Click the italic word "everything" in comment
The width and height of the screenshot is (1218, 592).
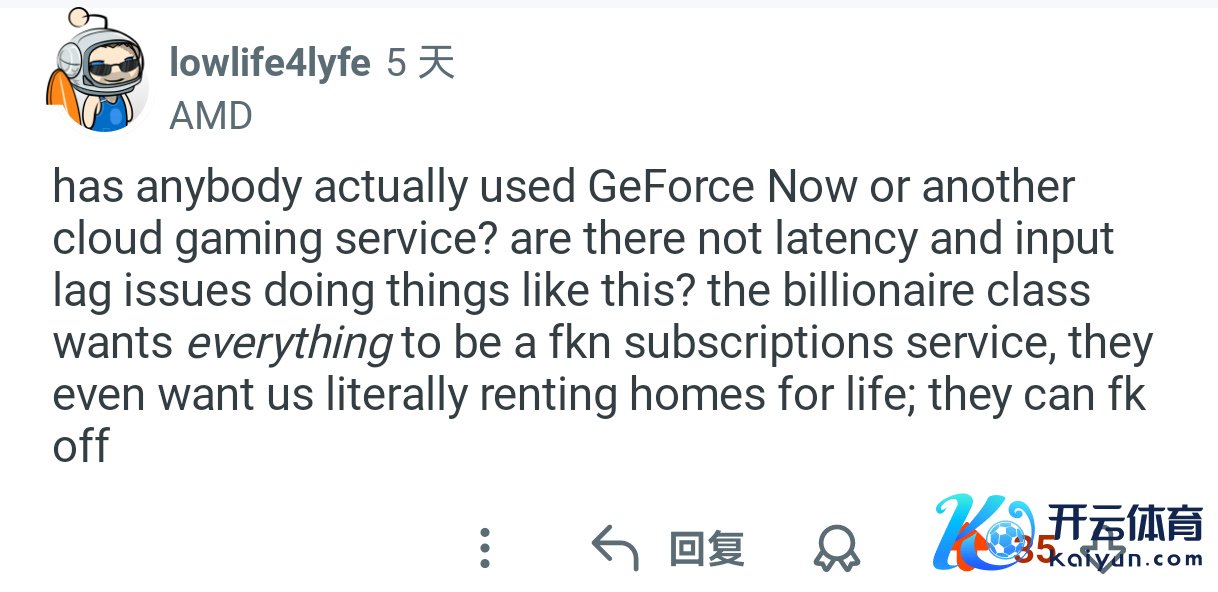pyautogui.click(x=289, y=343)
